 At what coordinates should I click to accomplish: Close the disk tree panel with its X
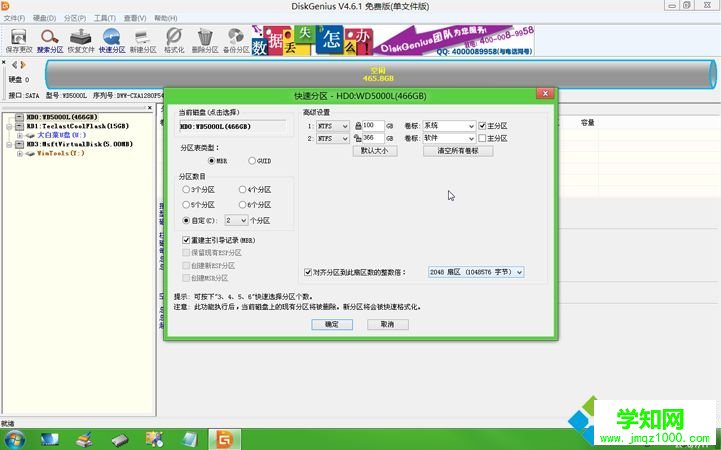[149, 108]
